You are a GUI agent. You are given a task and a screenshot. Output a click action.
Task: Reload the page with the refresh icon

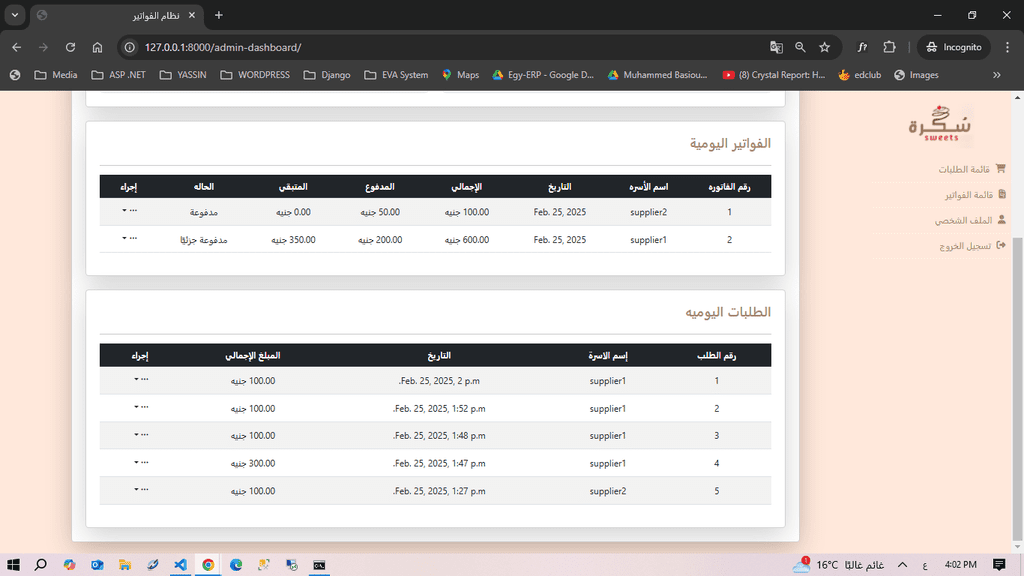tap(70, 47)
